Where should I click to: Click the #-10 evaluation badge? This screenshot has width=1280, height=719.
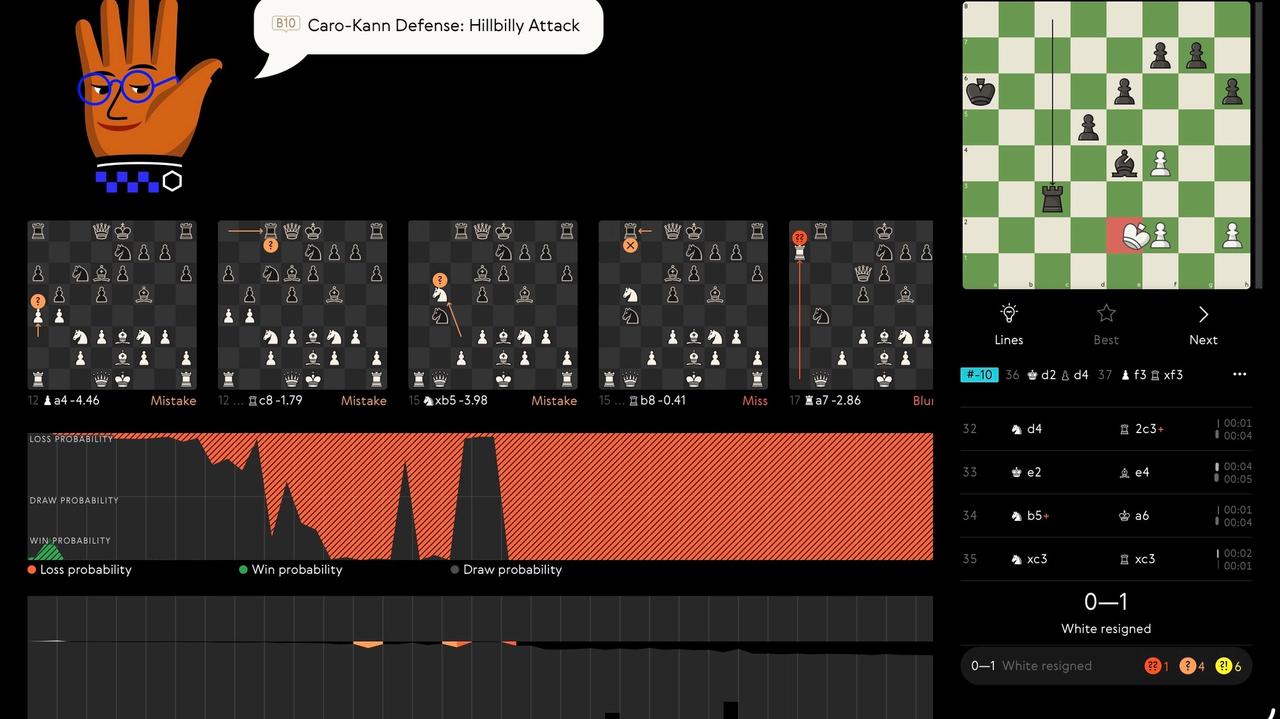(978, 375)
